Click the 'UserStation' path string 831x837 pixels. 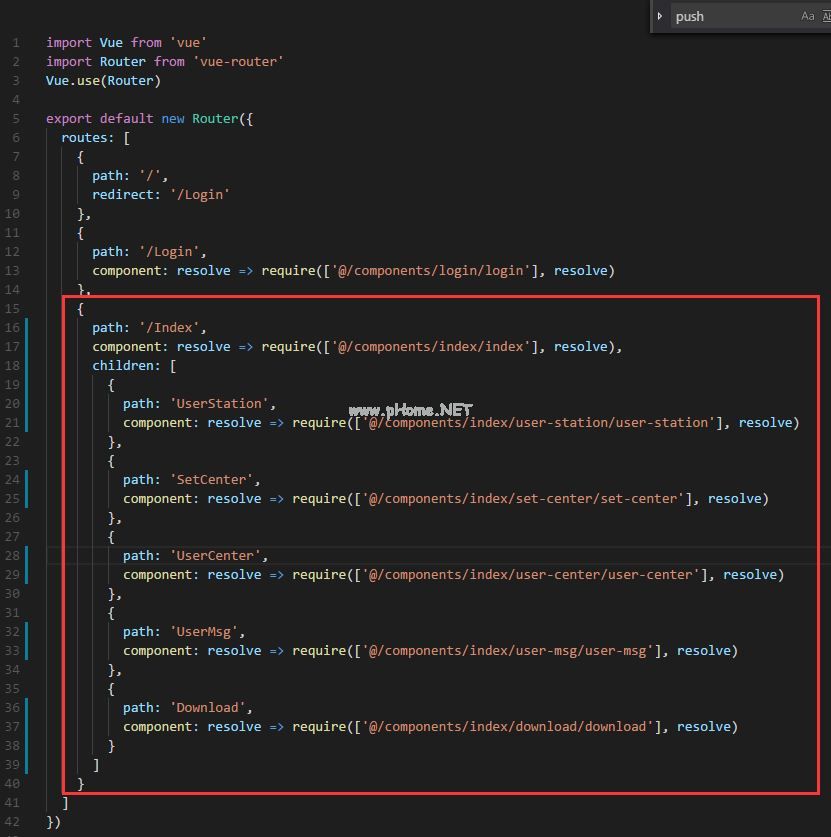click(219, 404)
